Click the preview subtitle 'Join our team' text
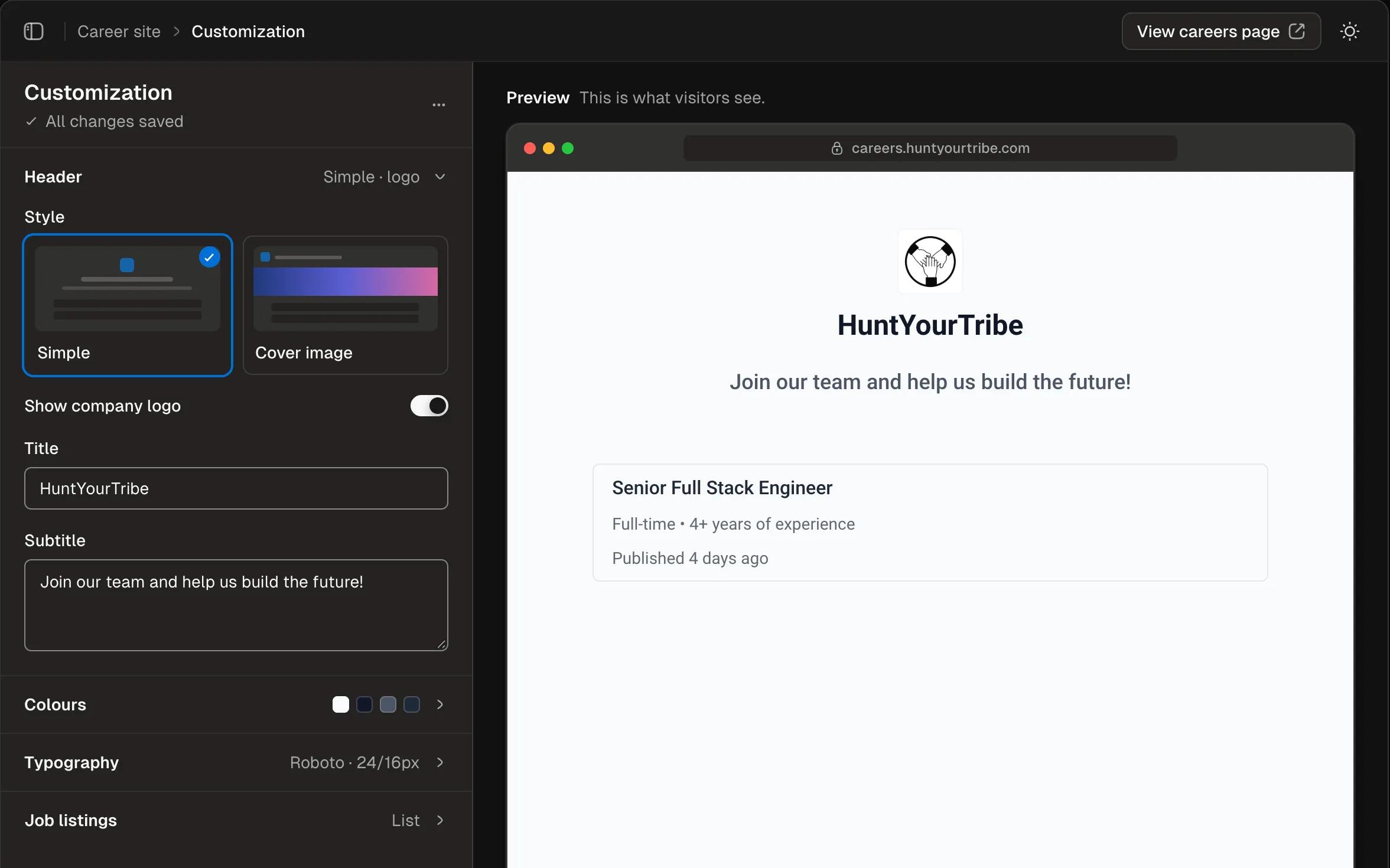 [x=930, y=382]
